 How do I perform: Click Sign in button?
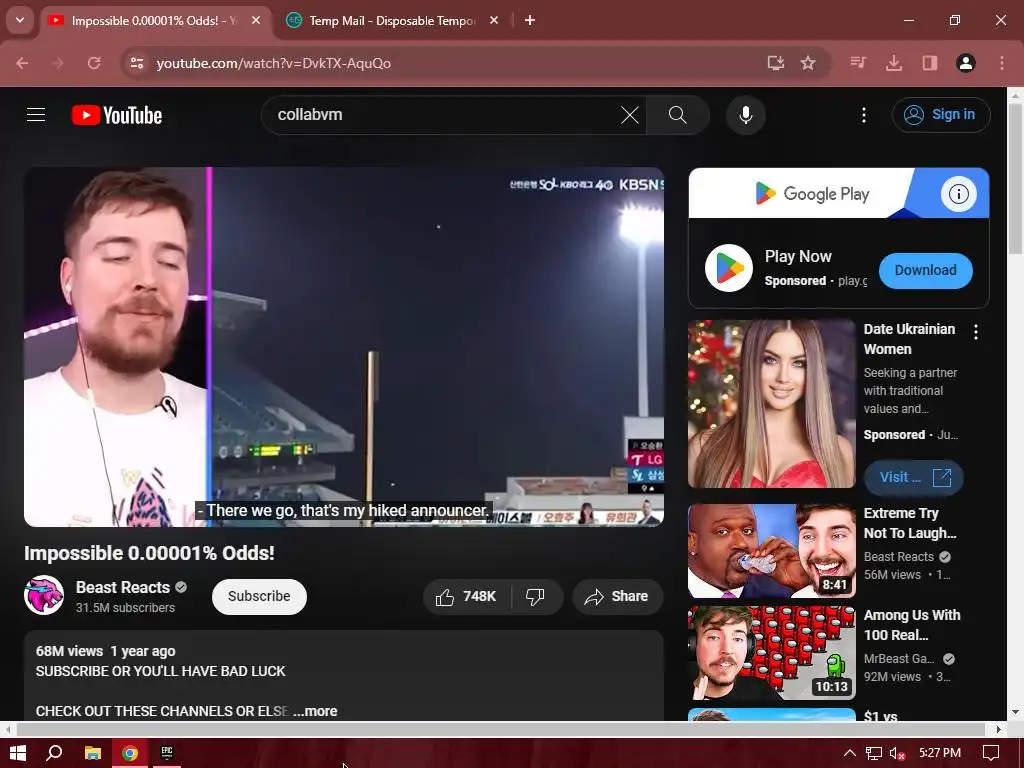940,114
